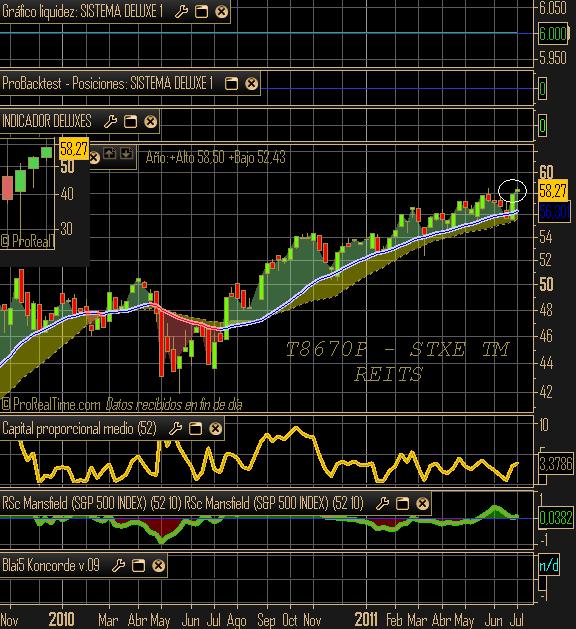
Task: Click the 'INDICADOR DELUXES' panel title
Action: (x=47, y=121)
